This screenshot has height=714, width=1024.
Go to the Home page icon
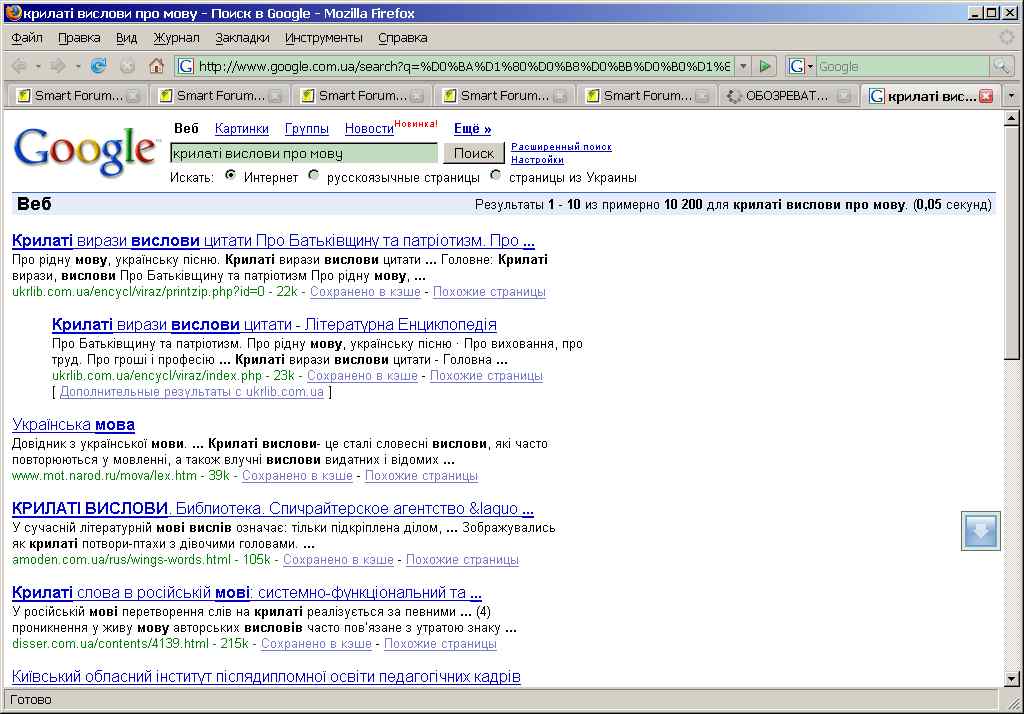pos(156,66)
